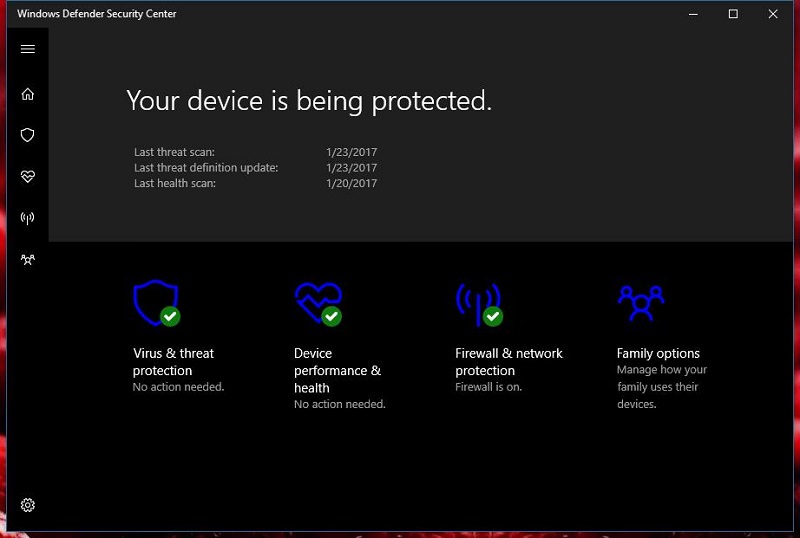
Task: Click the large heart monitor tile icon
Action: tap(317, 301)
